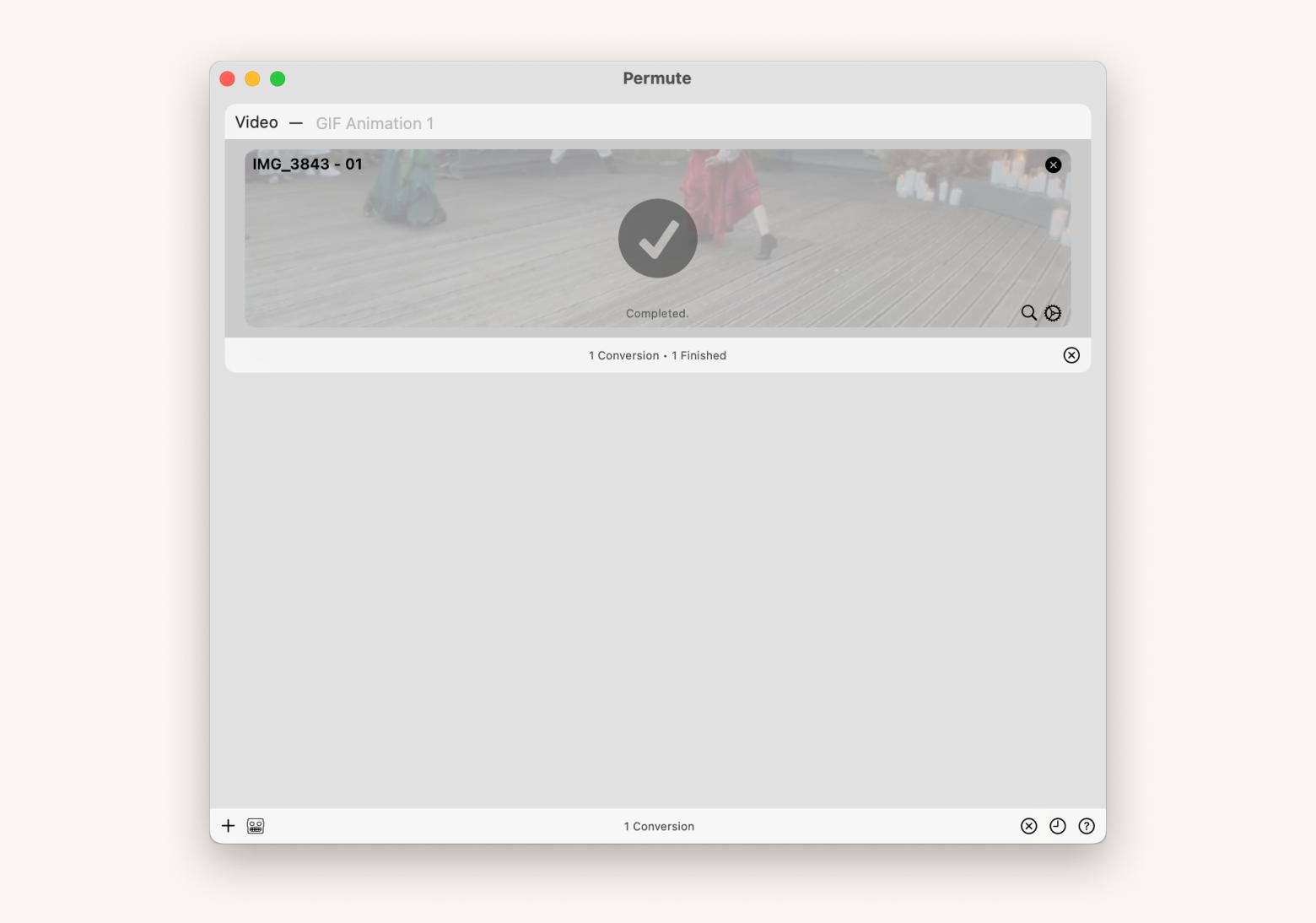
Task: Dismiss the 1 Conversion • 1 Finished group
Action: 1071,355
